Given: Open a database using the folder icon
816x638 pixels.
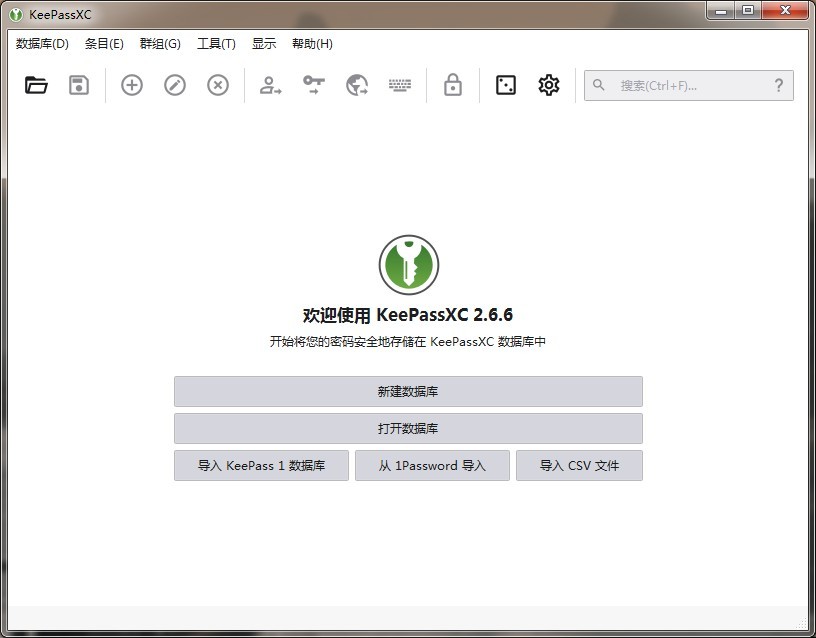Looking at the screenshot, I should point(36,85).
